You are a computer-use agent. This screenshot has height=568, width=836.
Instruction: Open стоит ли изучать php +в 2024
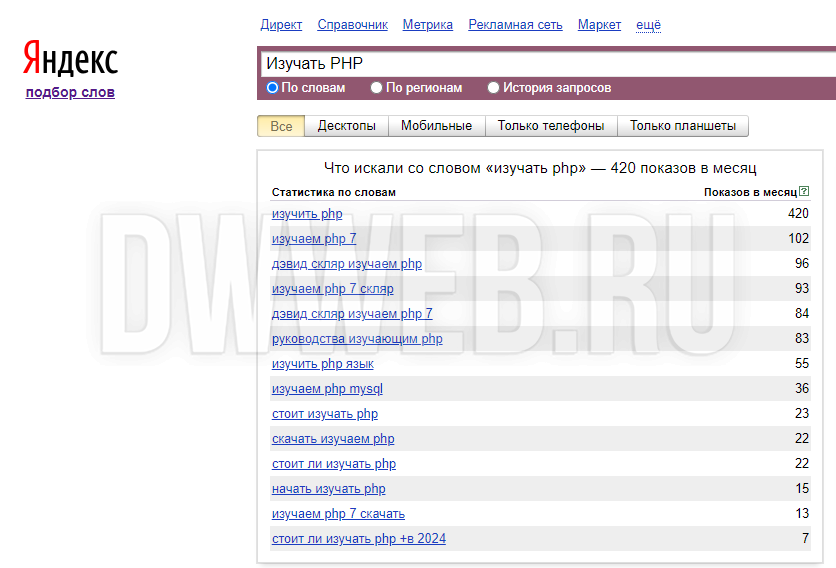pyautogui.click(x=359, y=539)
